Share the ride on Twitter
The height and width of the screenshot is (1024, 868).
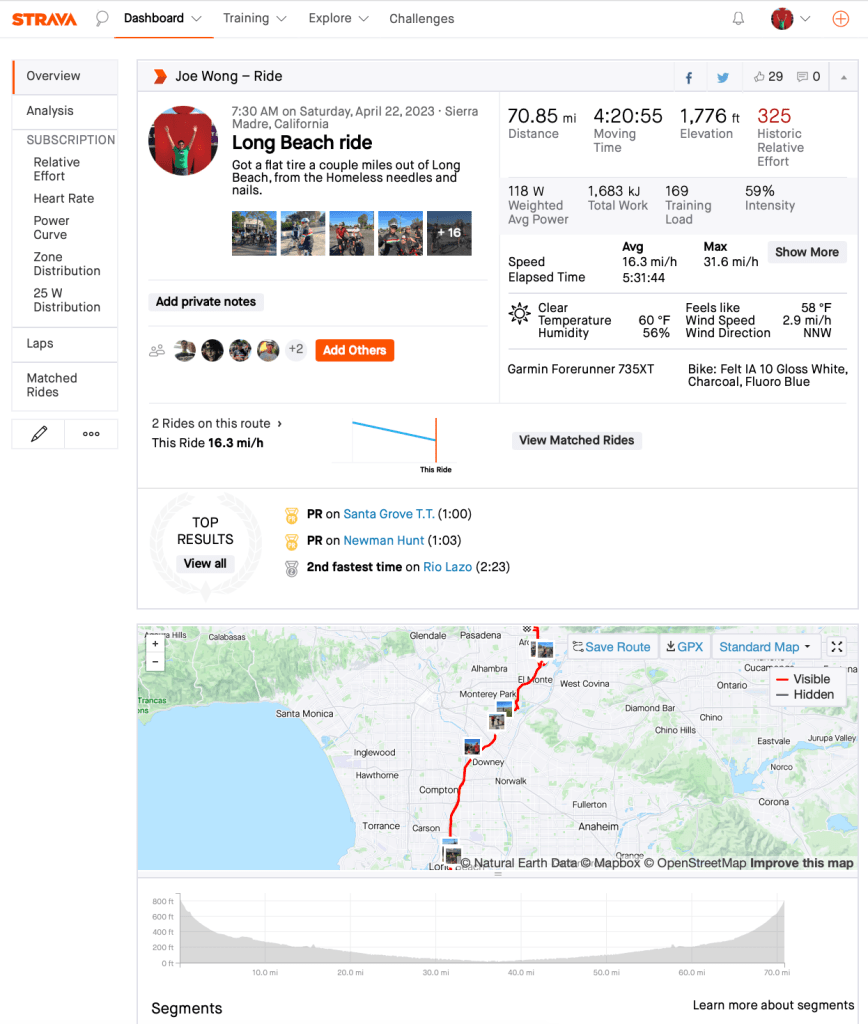(x=723, y=77)
